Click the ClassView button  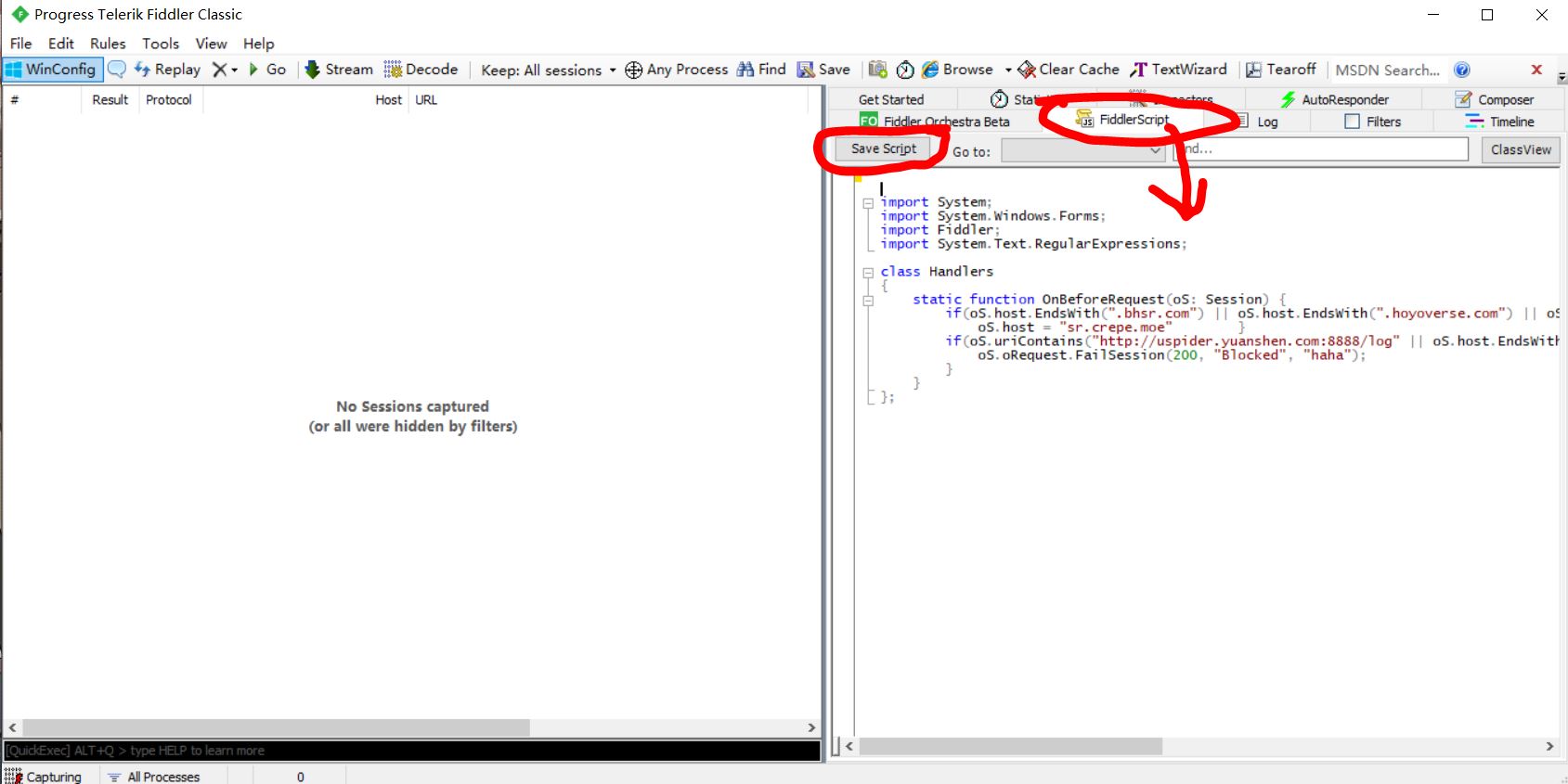pyautogui.click(x=1520, y=149)
